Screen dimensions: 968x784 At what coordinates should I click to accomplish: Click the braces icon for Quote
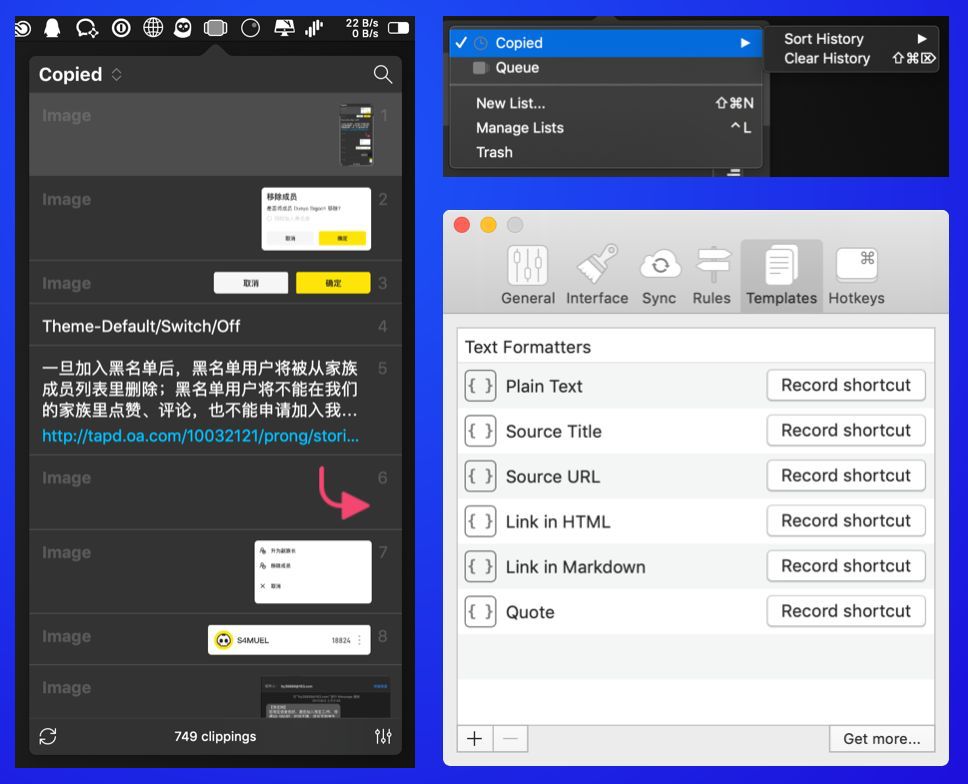480,612
